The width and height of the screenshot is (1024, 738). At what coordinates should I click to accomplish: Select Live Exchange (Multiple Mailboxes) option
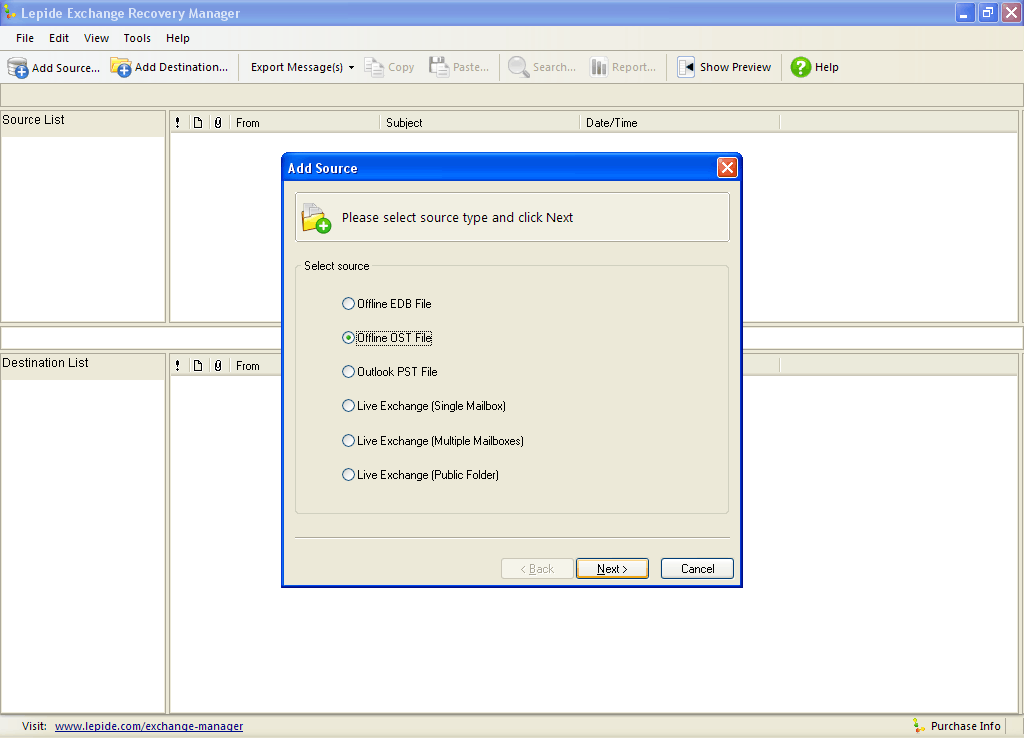(433, 441)
